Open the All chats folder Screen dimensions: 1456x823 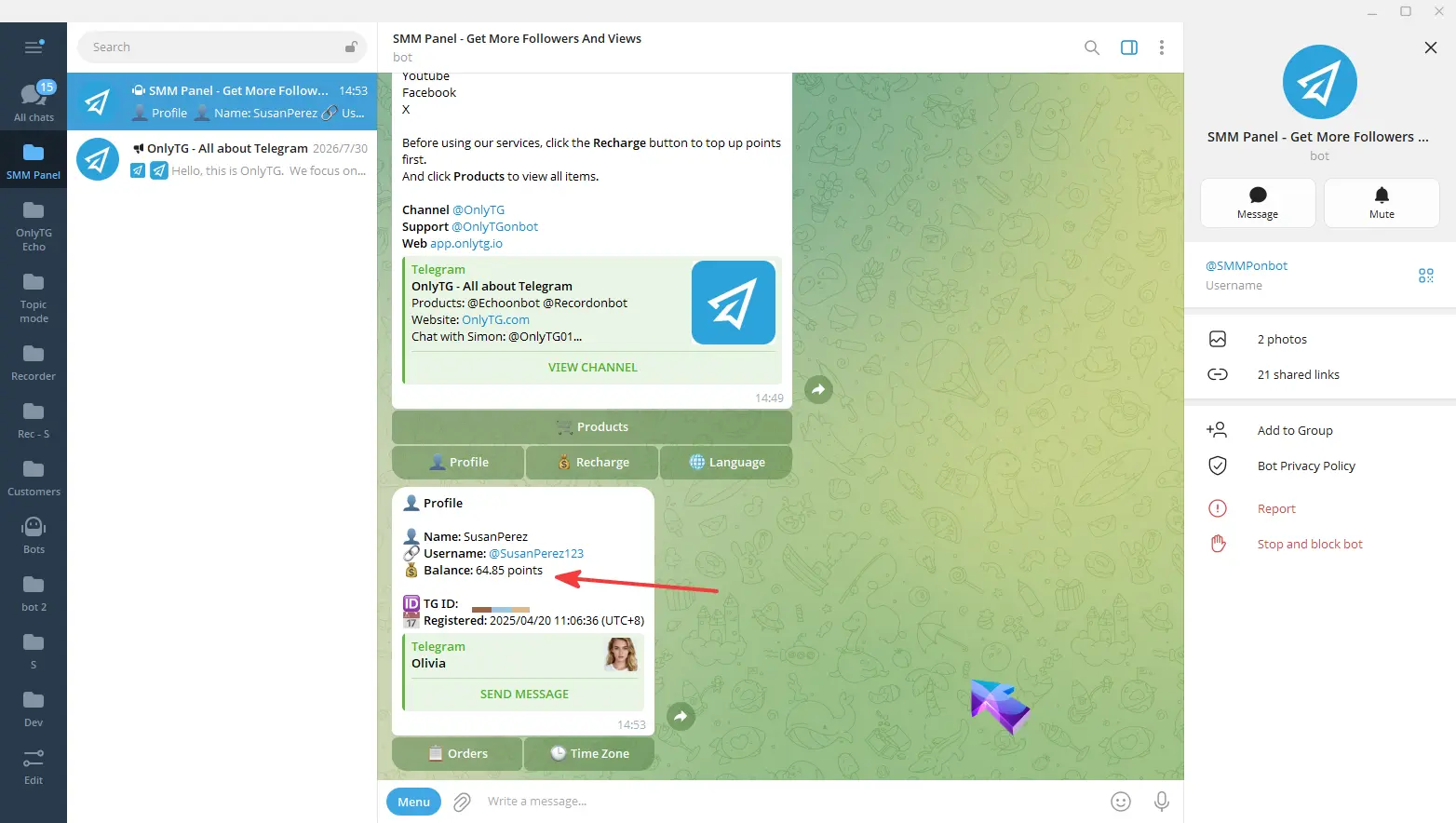34,102
